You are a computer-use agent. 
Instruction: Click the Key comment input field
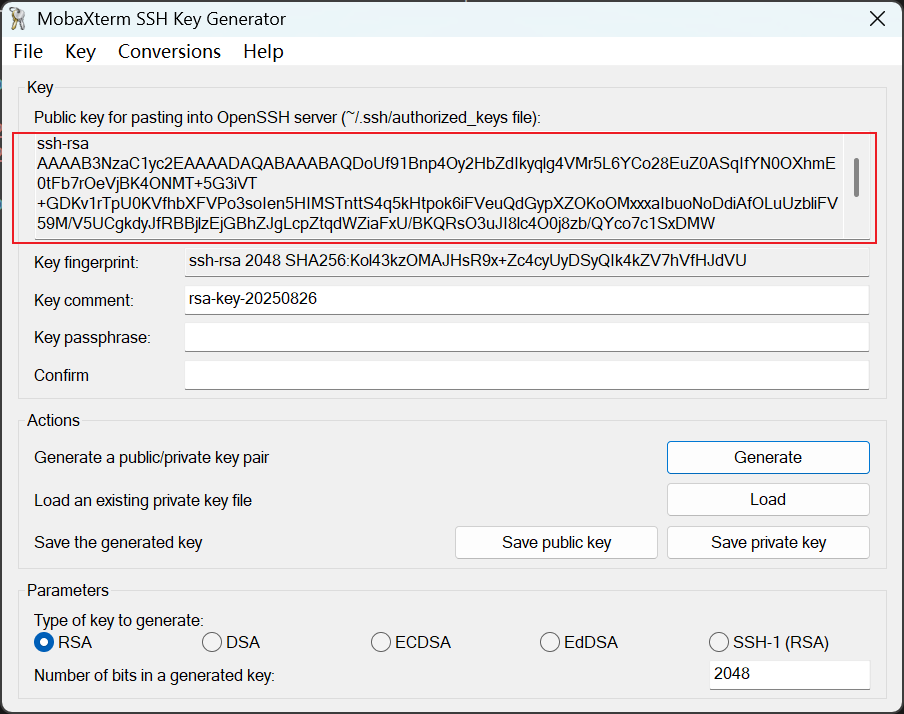pyautogui.click(x=526, y=299)
